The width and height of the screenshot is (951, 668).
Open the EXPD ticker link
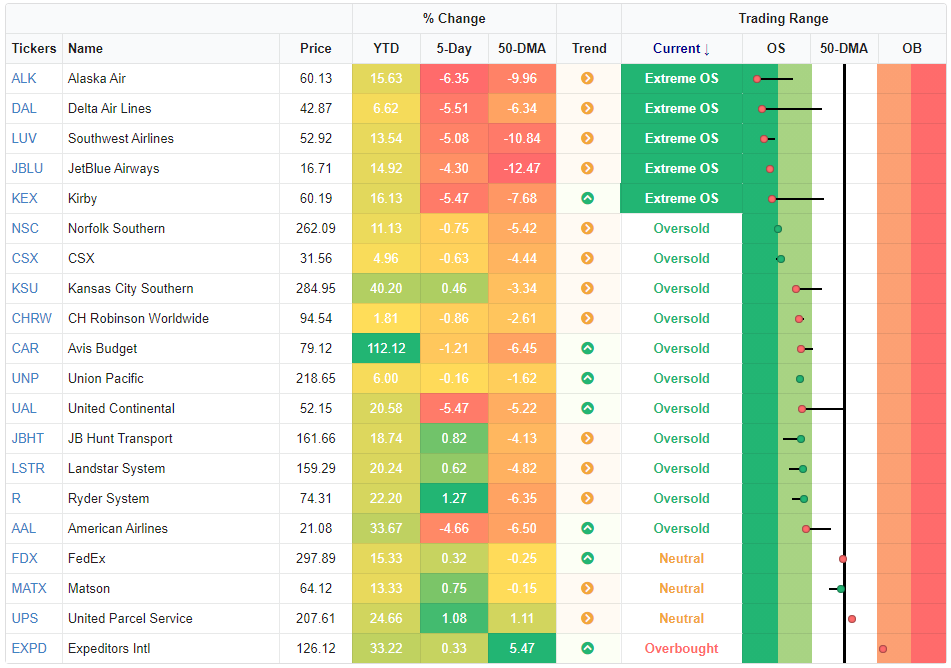pos(28,648)
